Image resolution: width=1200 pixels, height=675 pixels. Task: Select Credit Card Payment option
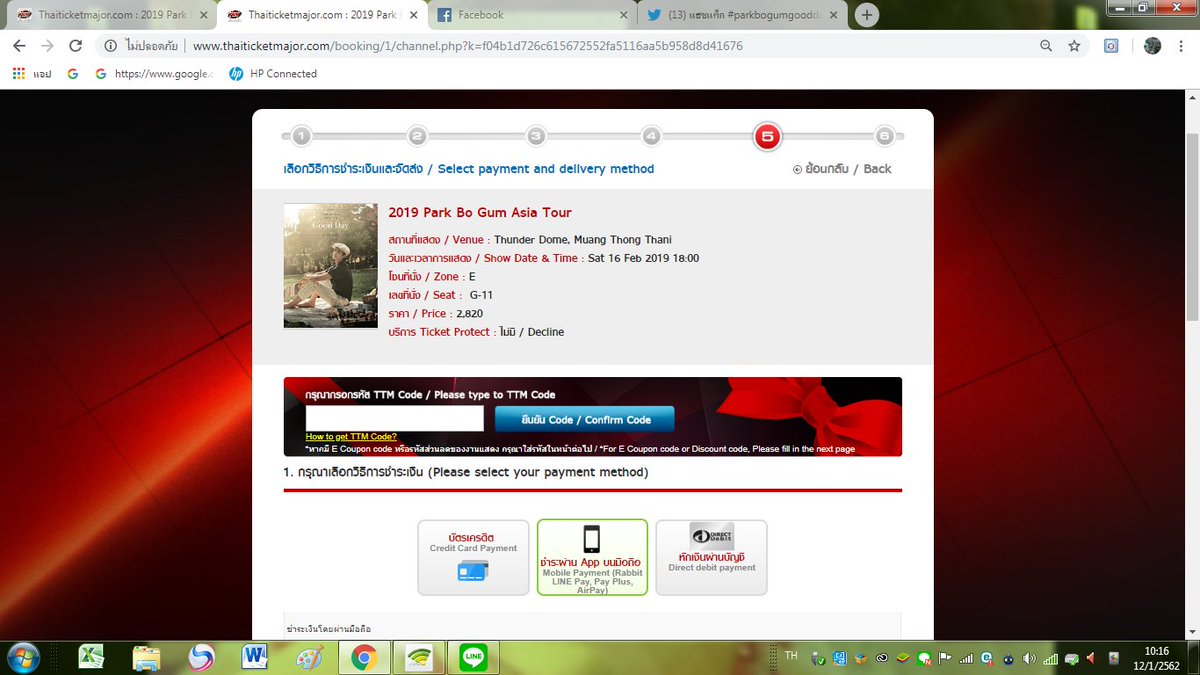coord(473,557)
